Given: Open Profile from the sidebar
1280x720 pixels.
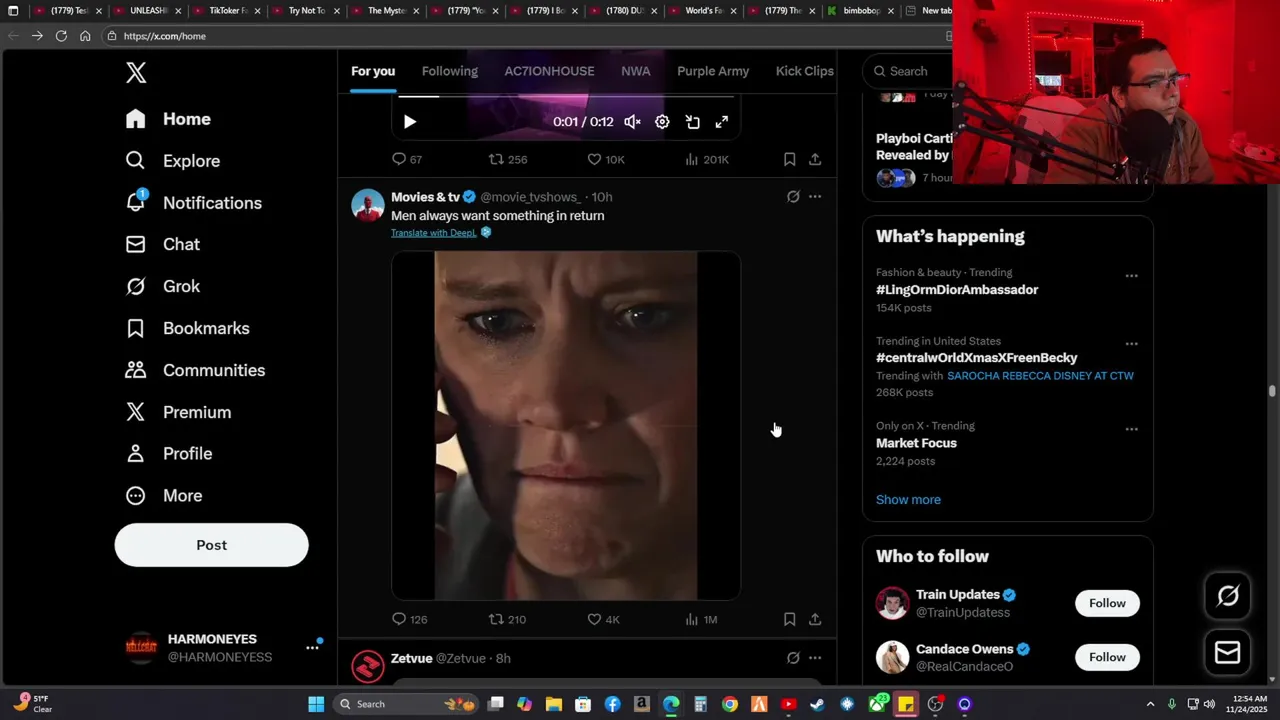Looking at the screenshot, I should coord(168,454).
